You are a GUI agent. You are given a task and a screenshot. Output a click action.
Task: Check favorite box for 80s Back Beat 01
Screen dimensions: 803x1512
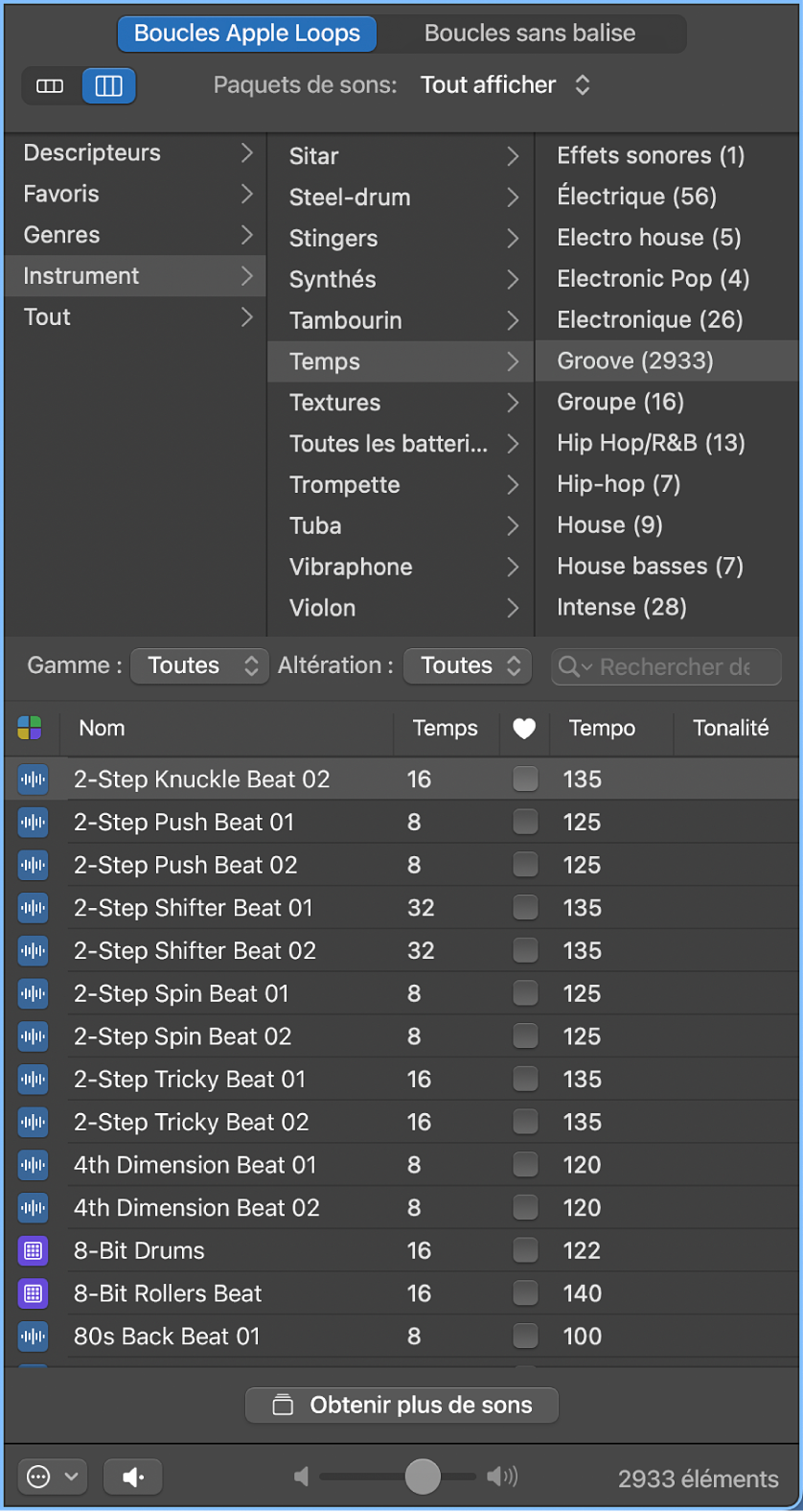pyautogui.click(x=525, y=1336)
